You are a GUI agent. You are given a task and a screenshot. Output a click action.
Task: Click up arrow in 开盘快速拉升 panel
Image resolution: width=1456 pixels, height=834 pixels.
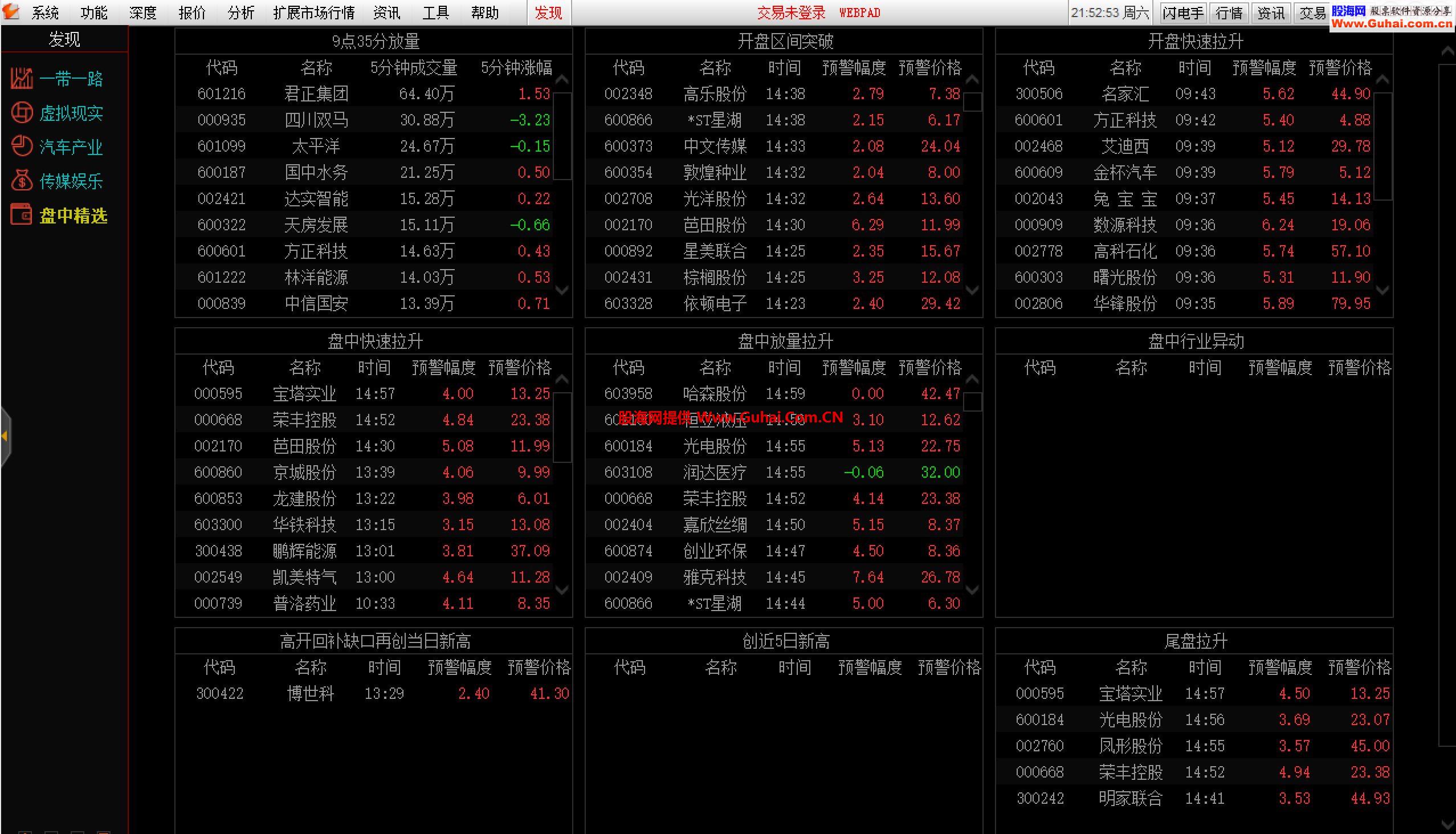(x=1382, y=80)
